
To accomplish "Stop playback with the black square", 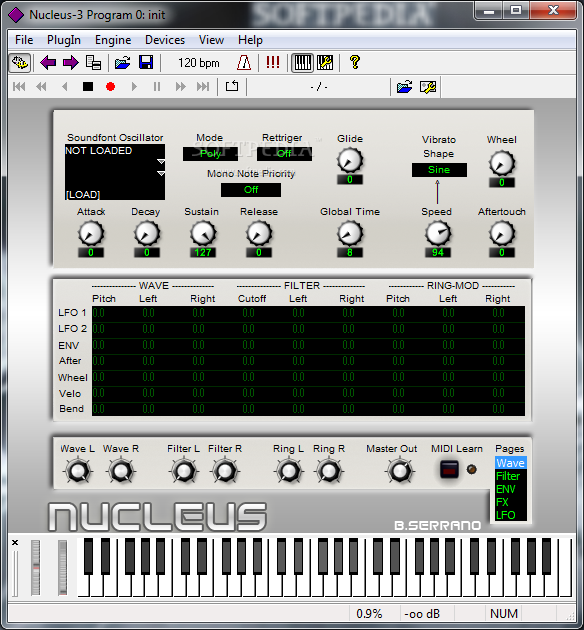I will pos(88,86).
